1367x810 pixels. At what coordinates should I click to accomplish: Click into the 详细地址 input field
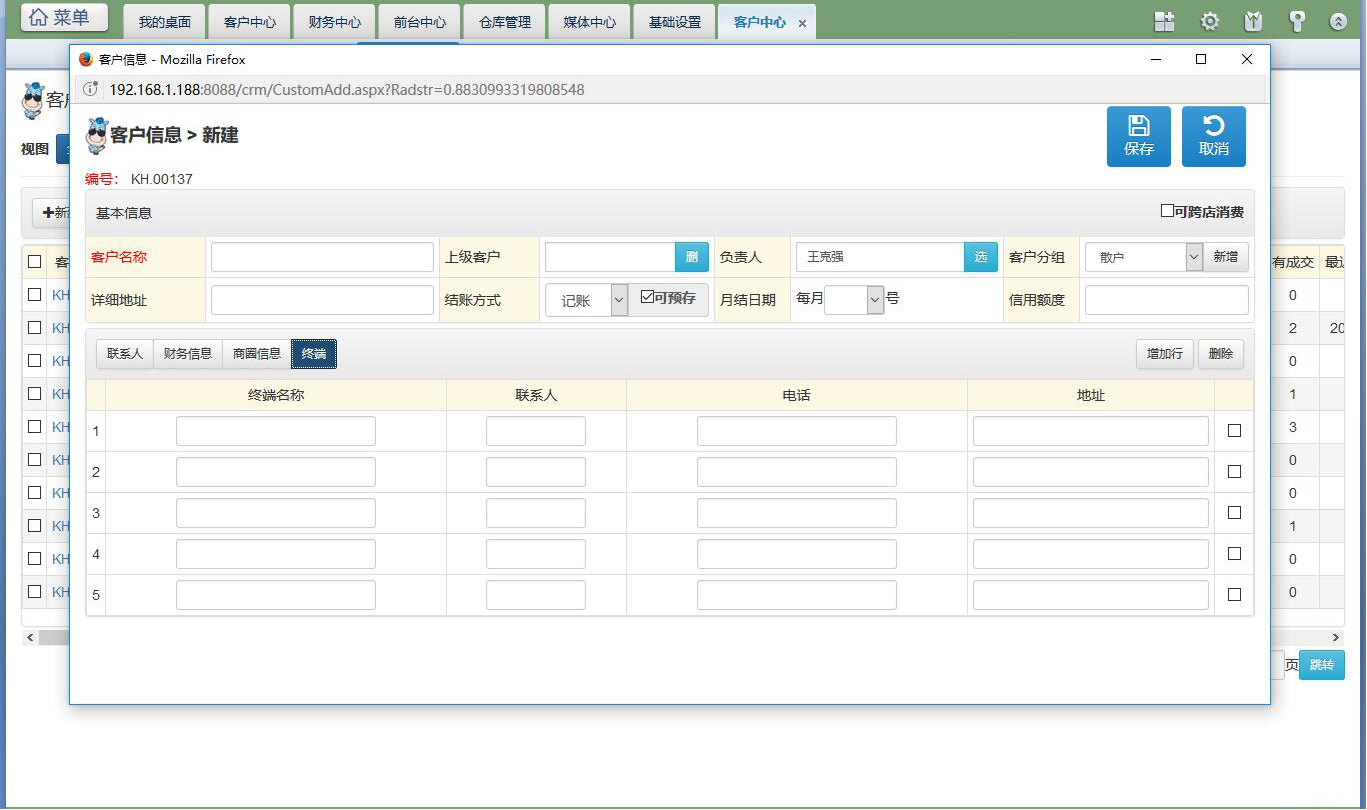[322, 300]
